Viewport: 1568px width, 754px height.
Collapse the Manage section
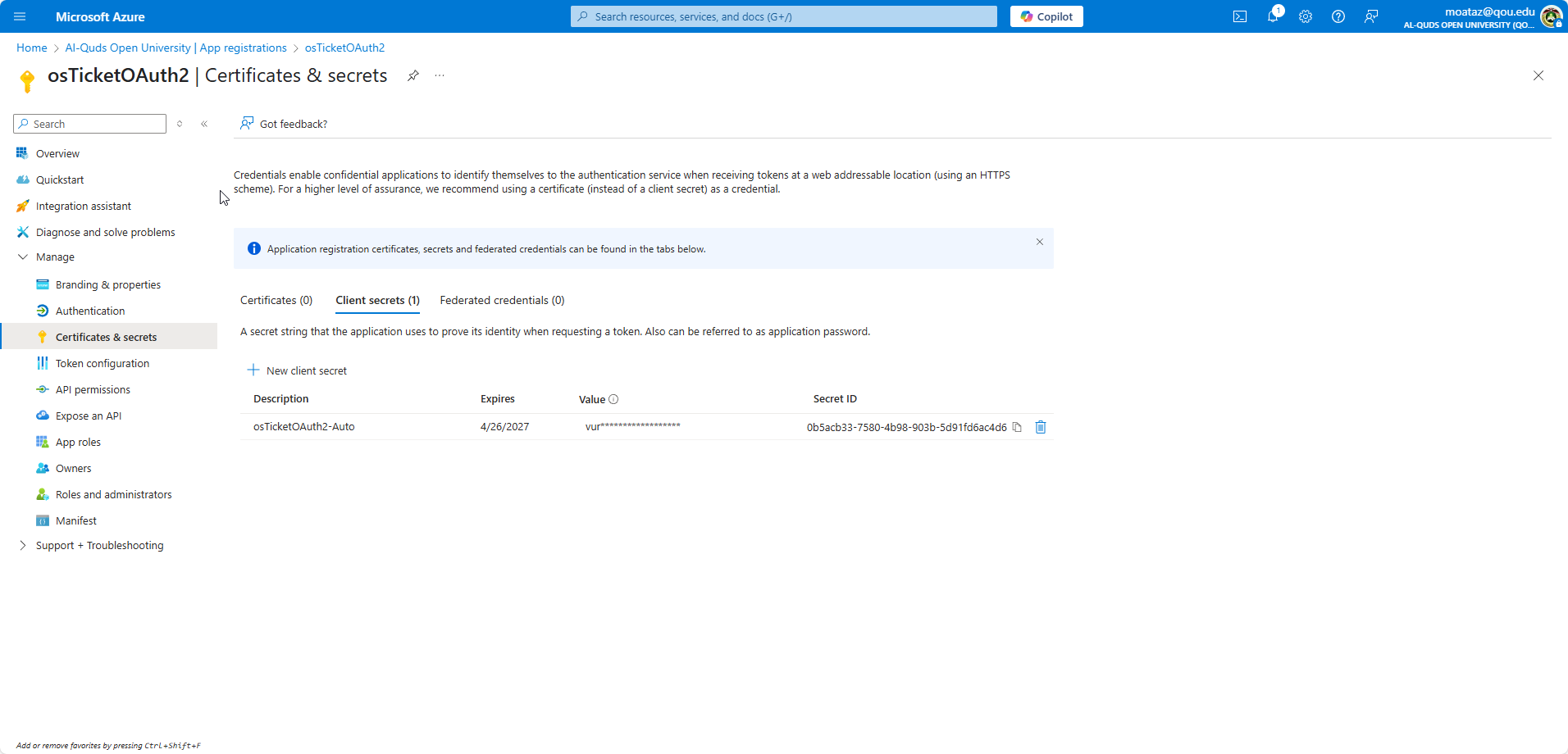pos(23,257)
